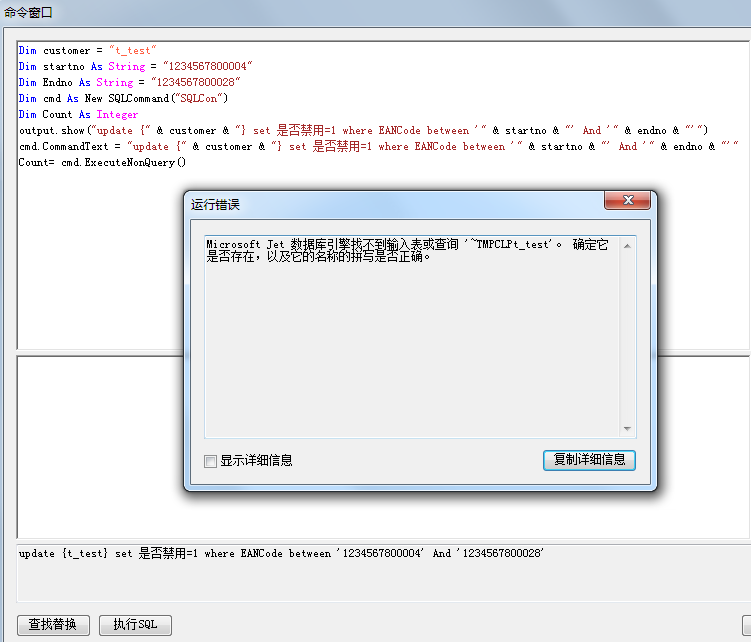Click the line Dim Count As Integer
The image size is (751, 642).
(78, 115)
